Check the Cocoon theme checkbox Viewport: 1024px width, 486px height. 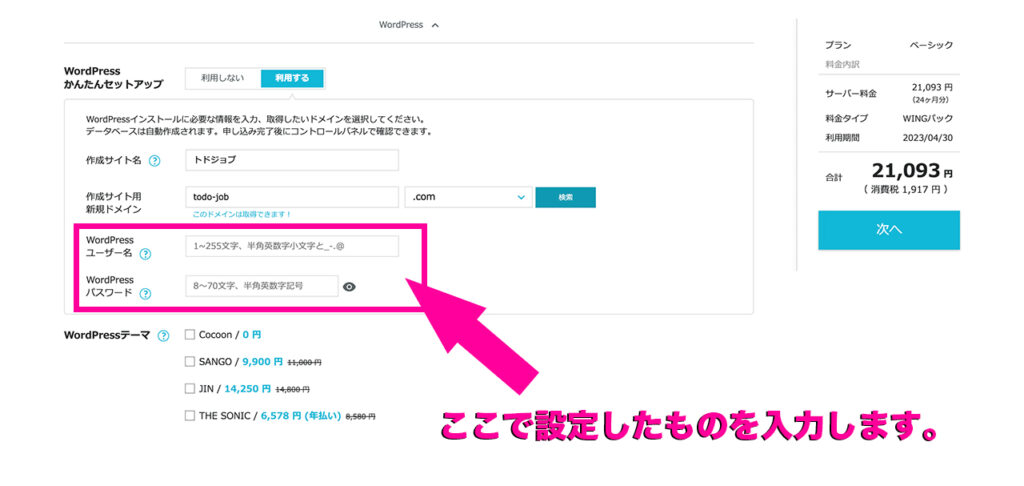click(190, 334)
